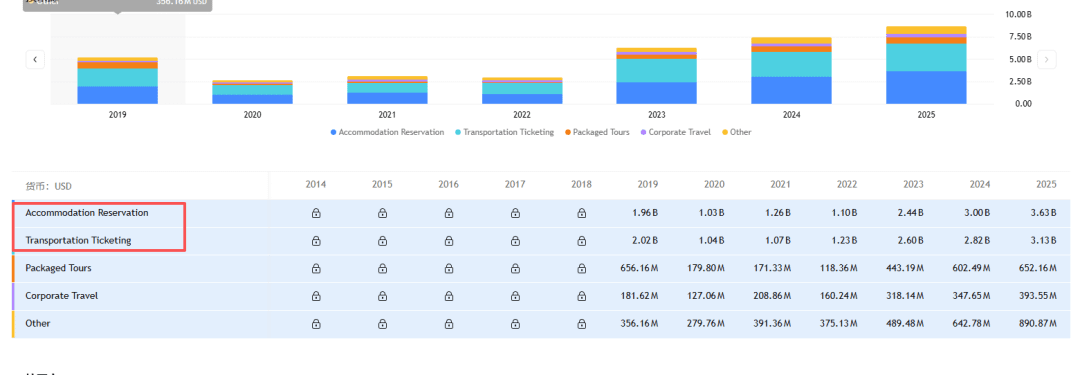The image size is (1080, 375).
Task: Click lock icon for Corporate Travel 2014
Action: [x=316, y=296]
